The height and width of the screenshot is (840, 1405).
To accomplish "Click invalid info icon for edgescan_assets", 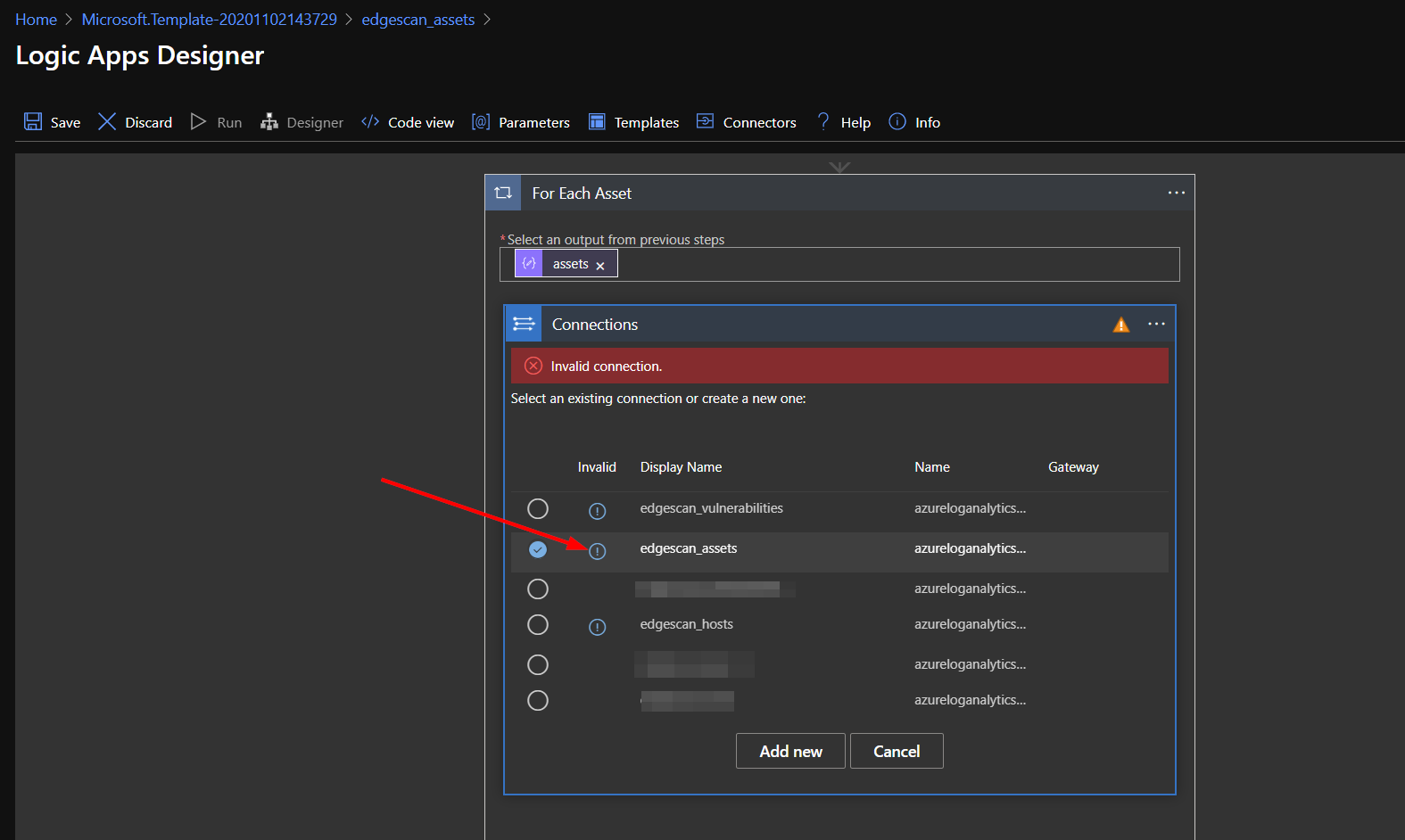I will click(x=598, y=551).
